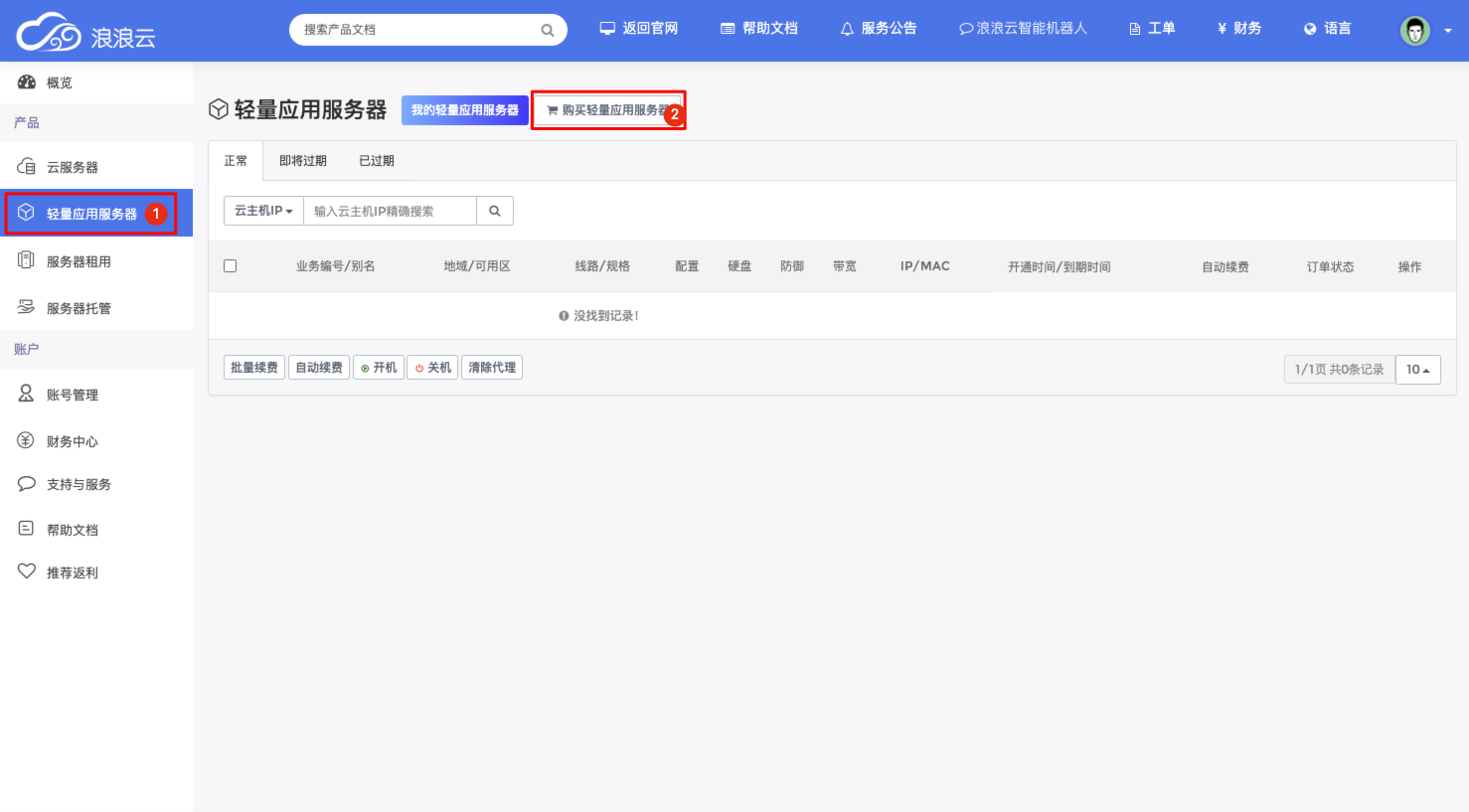This screenshot has height=812, width=1469.
Task: Click into the 输入云主机IP精确搜索 field
Action: (390, 211)
